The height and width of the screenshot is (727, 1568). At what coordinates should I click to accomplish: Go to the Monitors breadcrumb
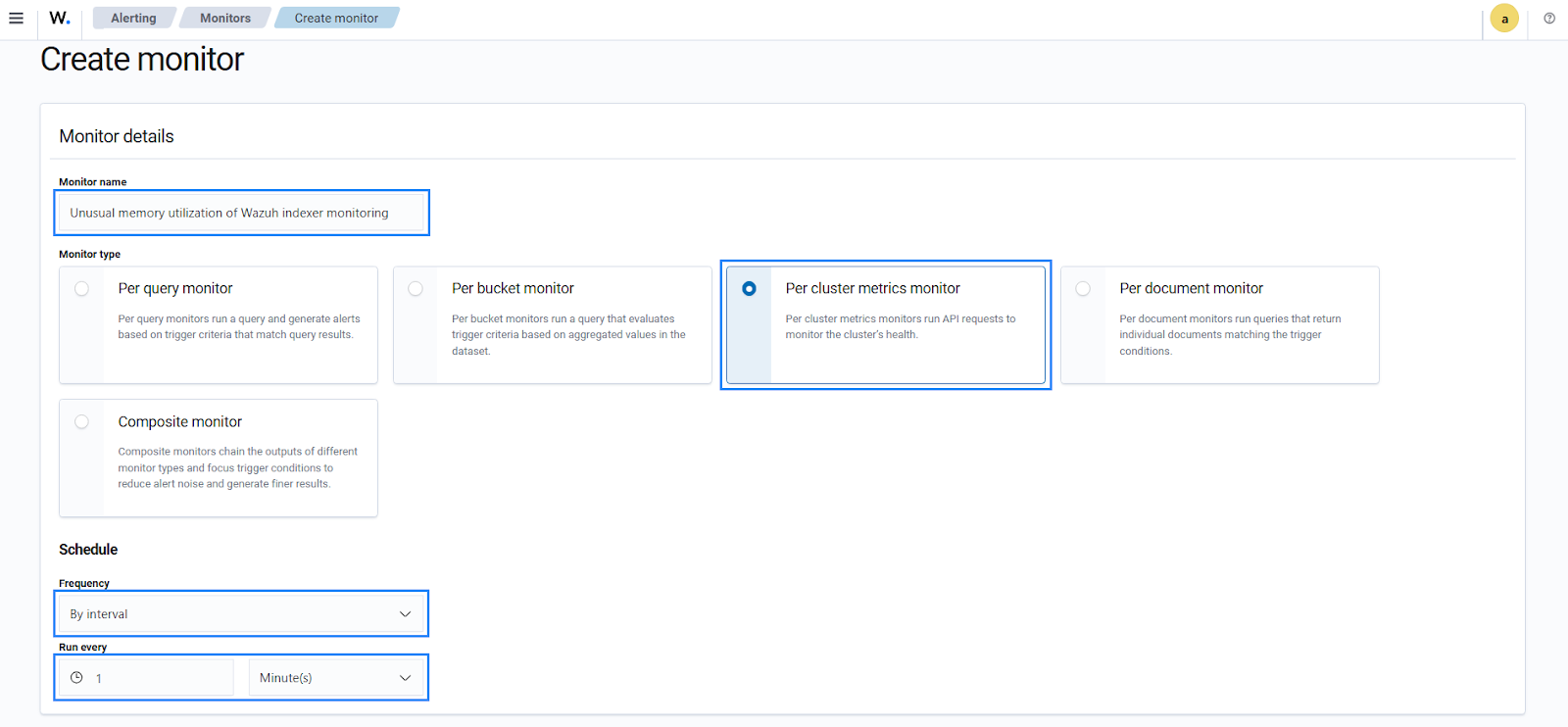[225, 18]
